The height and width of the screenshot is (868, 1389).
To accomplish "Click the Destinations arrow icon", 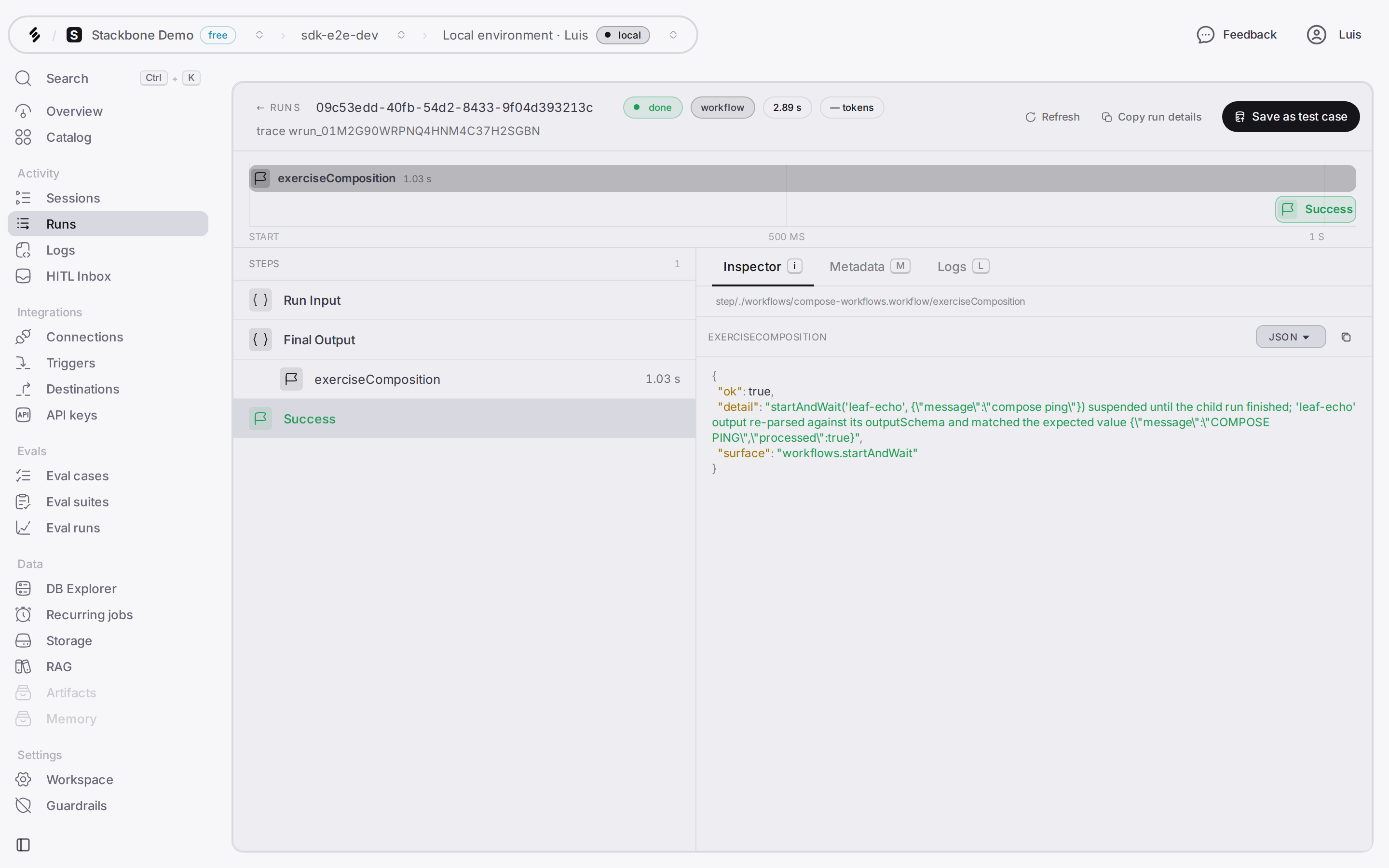I will [23, 389].
